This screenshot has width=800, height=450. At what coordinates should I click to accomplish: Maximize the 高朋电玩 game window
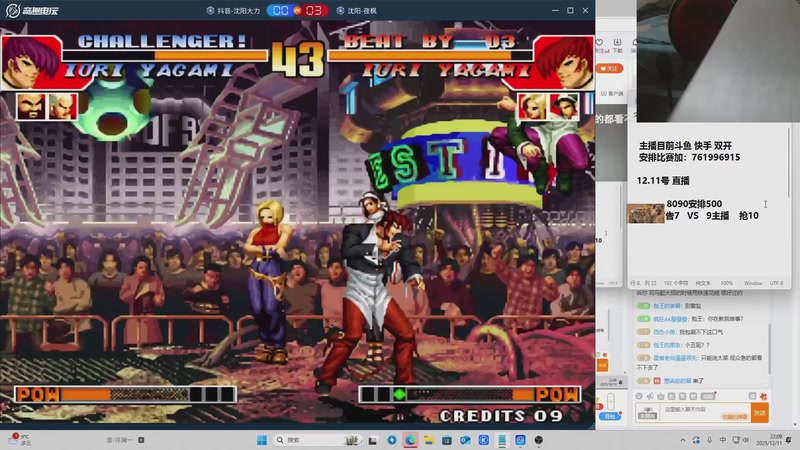click(570, 10)
